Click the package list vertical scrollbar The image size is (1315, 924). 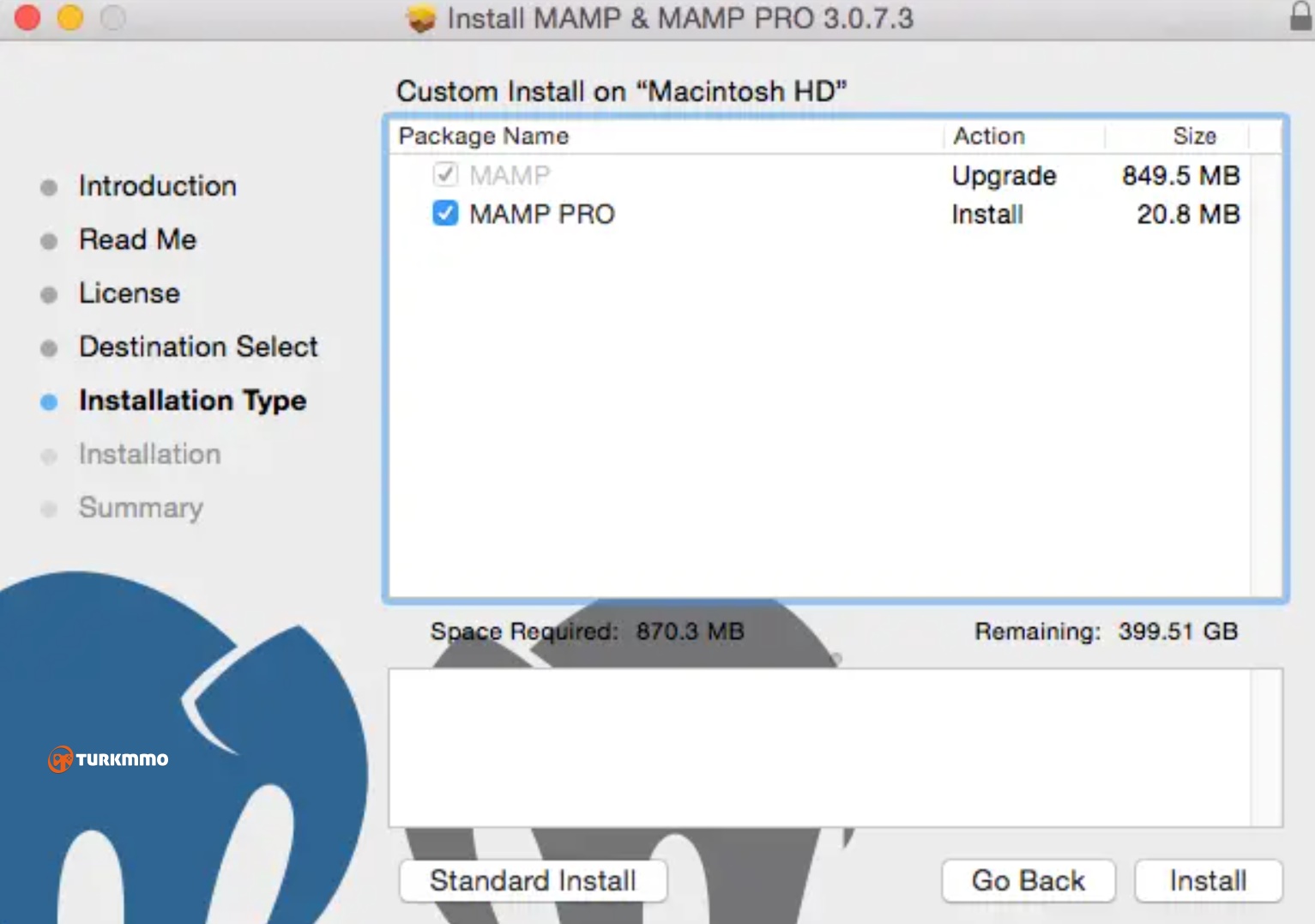click(x=1265, y=375)
